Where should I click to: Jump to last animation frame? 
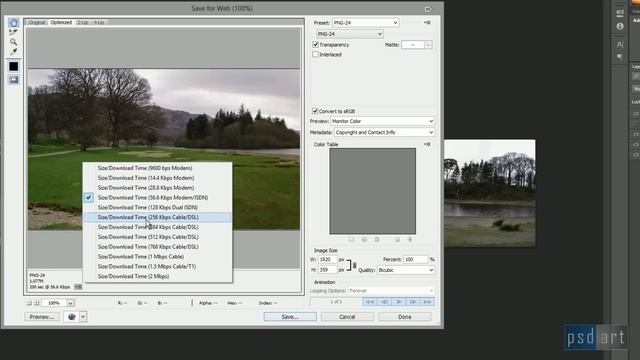(x=427, y=302)
